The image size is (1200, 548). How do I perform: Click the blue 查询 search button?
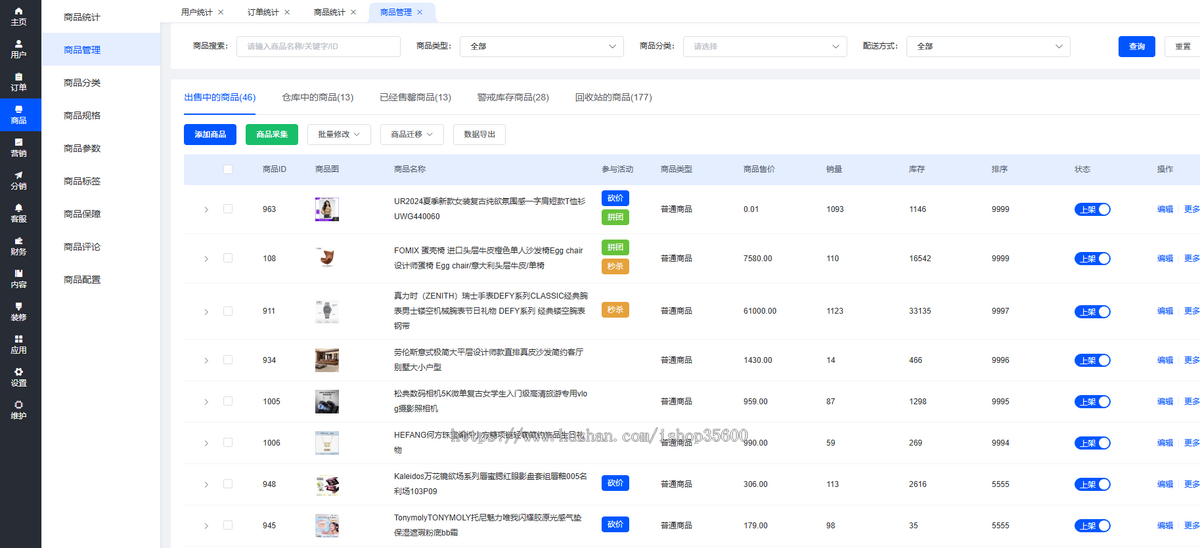pyautogui.click(x=1137, y=46)
